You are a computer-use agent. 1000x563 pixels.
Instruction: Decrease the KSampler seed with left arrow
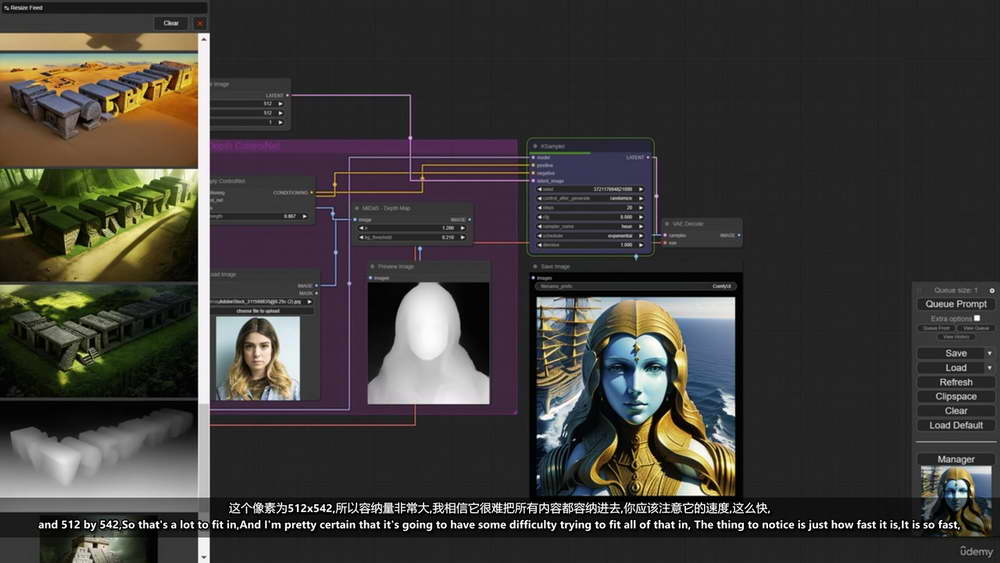(540, 189)
